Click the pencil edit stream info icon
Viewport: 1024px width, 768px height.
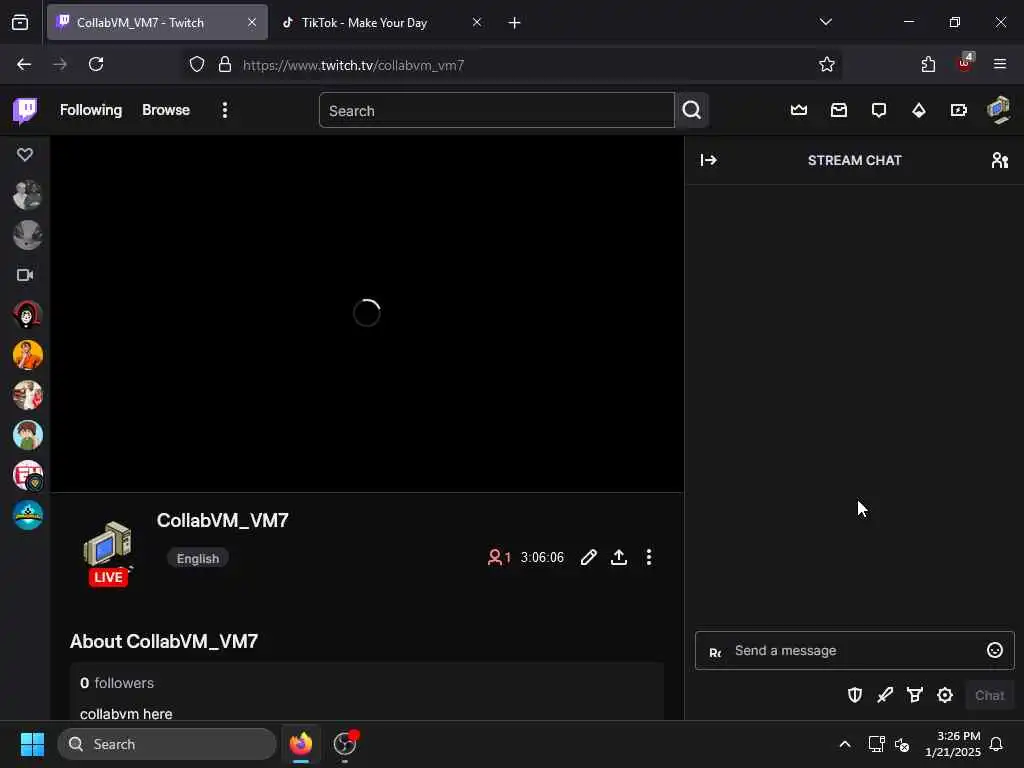(588, 557)
